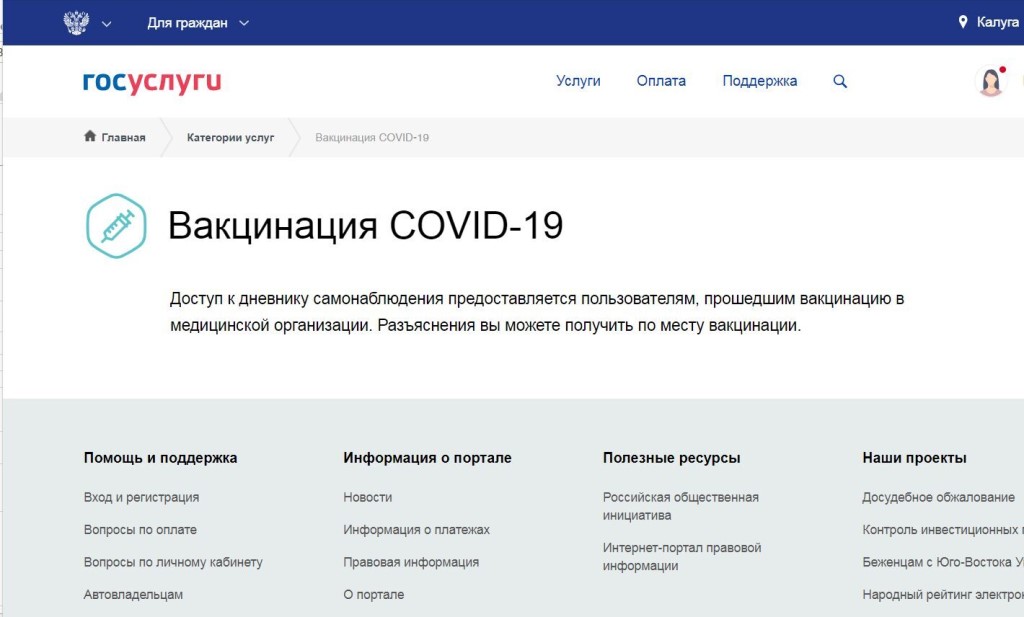Click the Russian coat of arms emblem
1024x617 pixels.
(76, 22)
